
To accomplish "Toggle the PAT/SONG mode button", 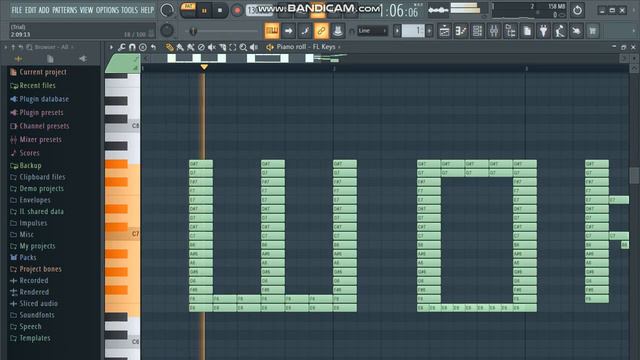I will point(188,10).
